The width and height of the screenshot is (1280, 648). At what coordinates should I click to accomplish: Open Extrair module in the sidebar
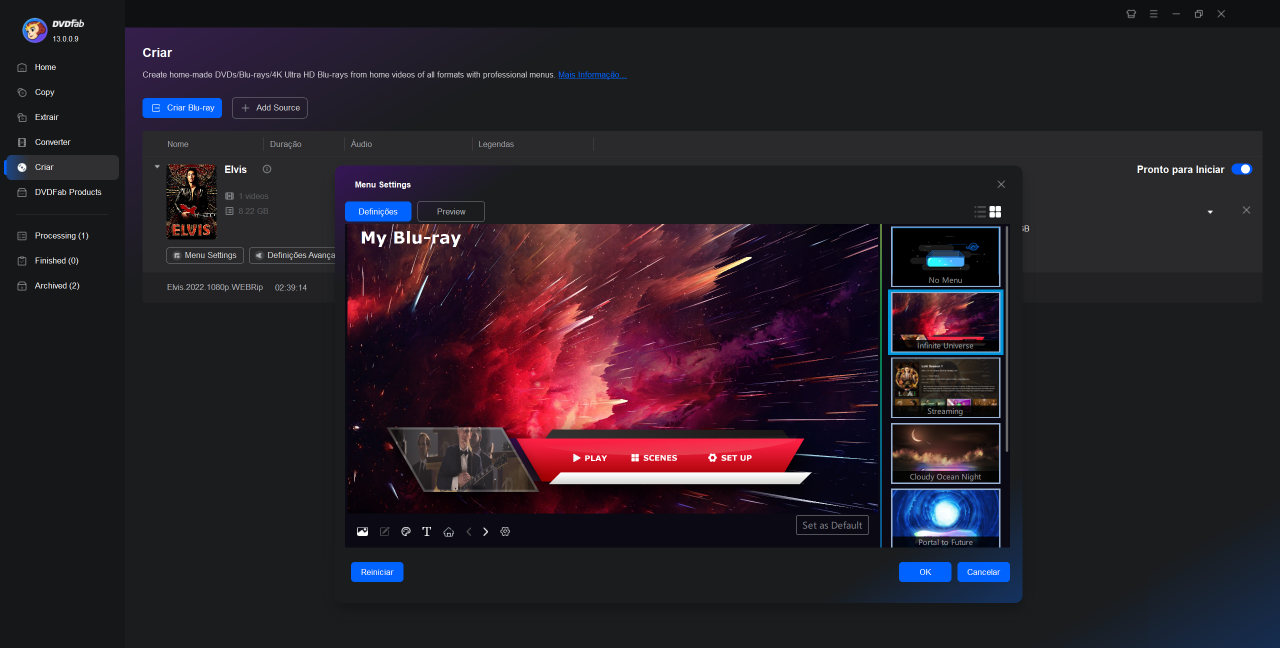click(x=62, y=117)
